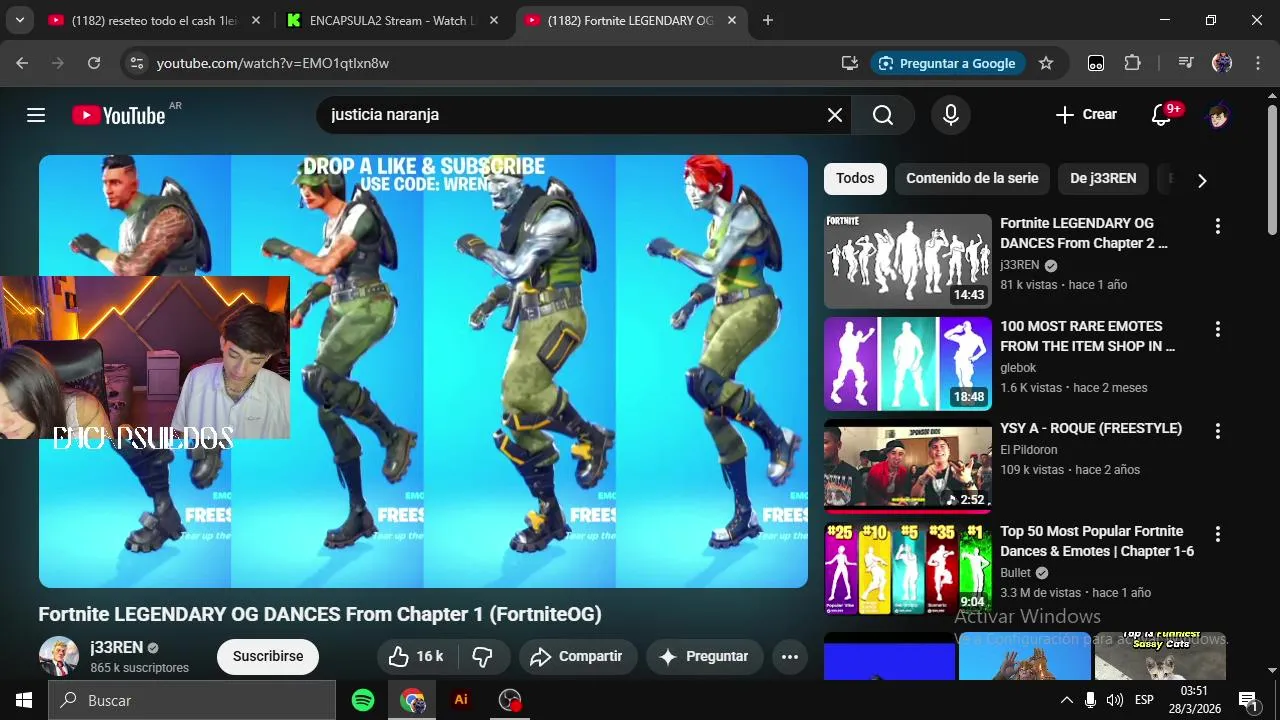This screenshot has width=1280, height=720.
Task: Open the YouTube hamburger guide menu
Action: [x=36, y=115]
